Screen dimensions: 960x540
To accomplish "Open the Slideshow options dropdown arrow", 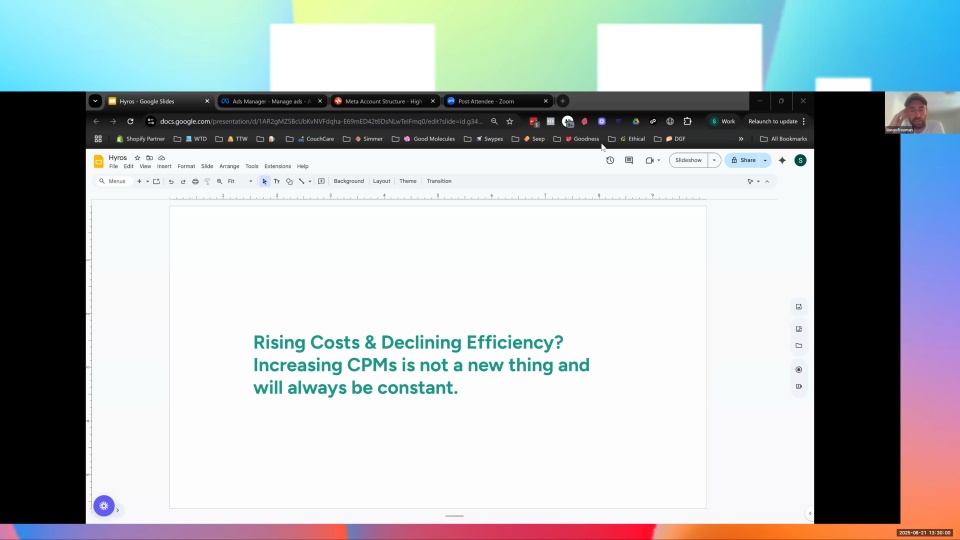I will pyautogui.click(x=714, y=160).
